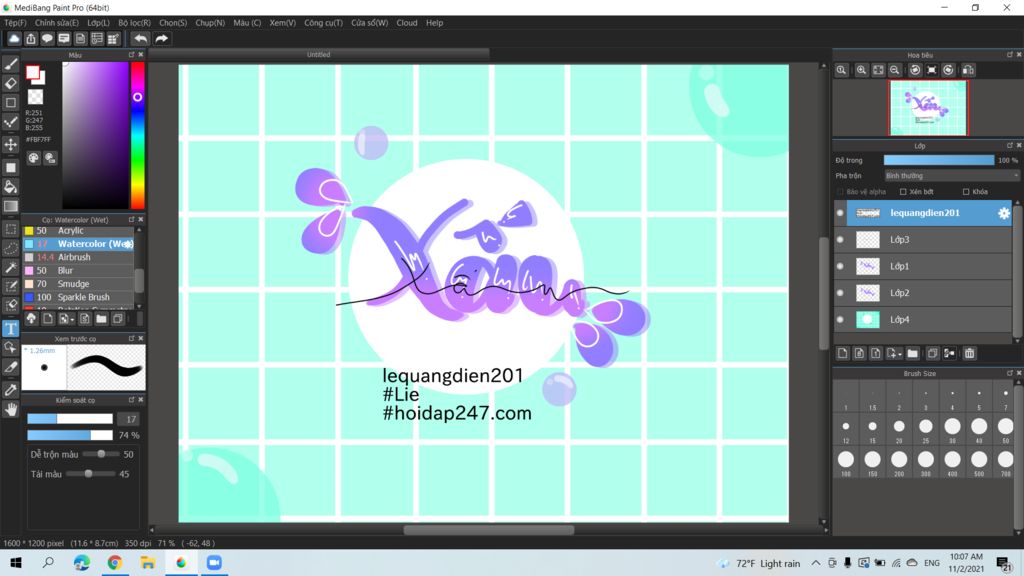Select the Text tool

(10, 328)
